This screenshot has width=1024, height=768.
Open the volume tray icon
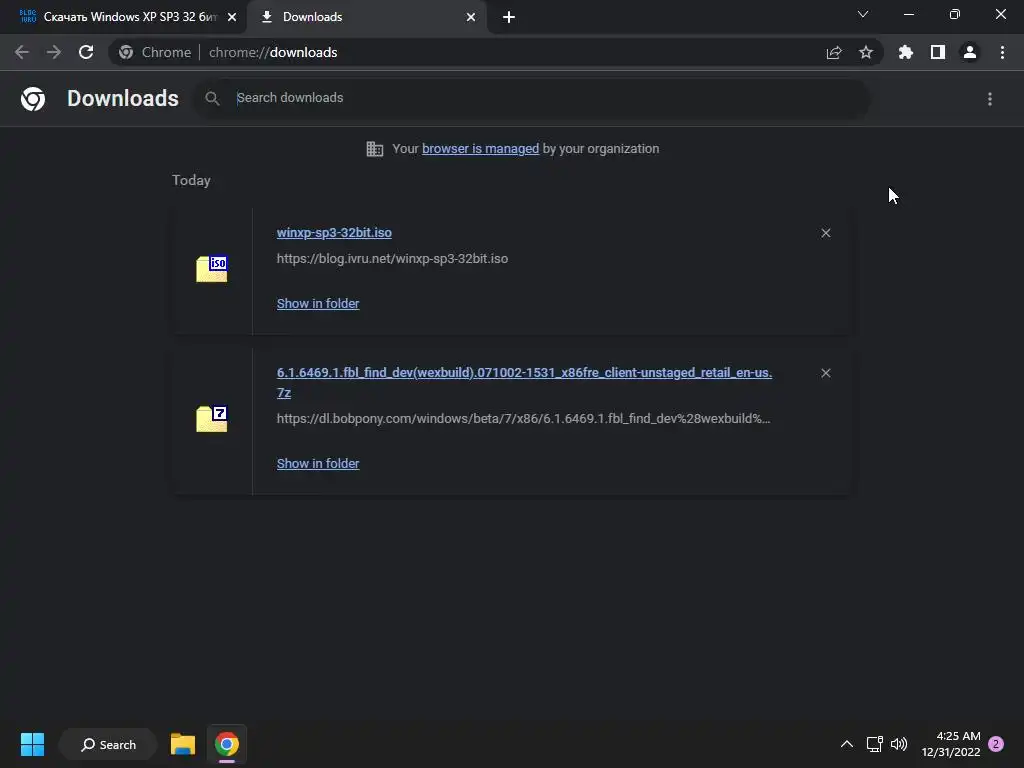pyautogui.click(x=899, y=744)
